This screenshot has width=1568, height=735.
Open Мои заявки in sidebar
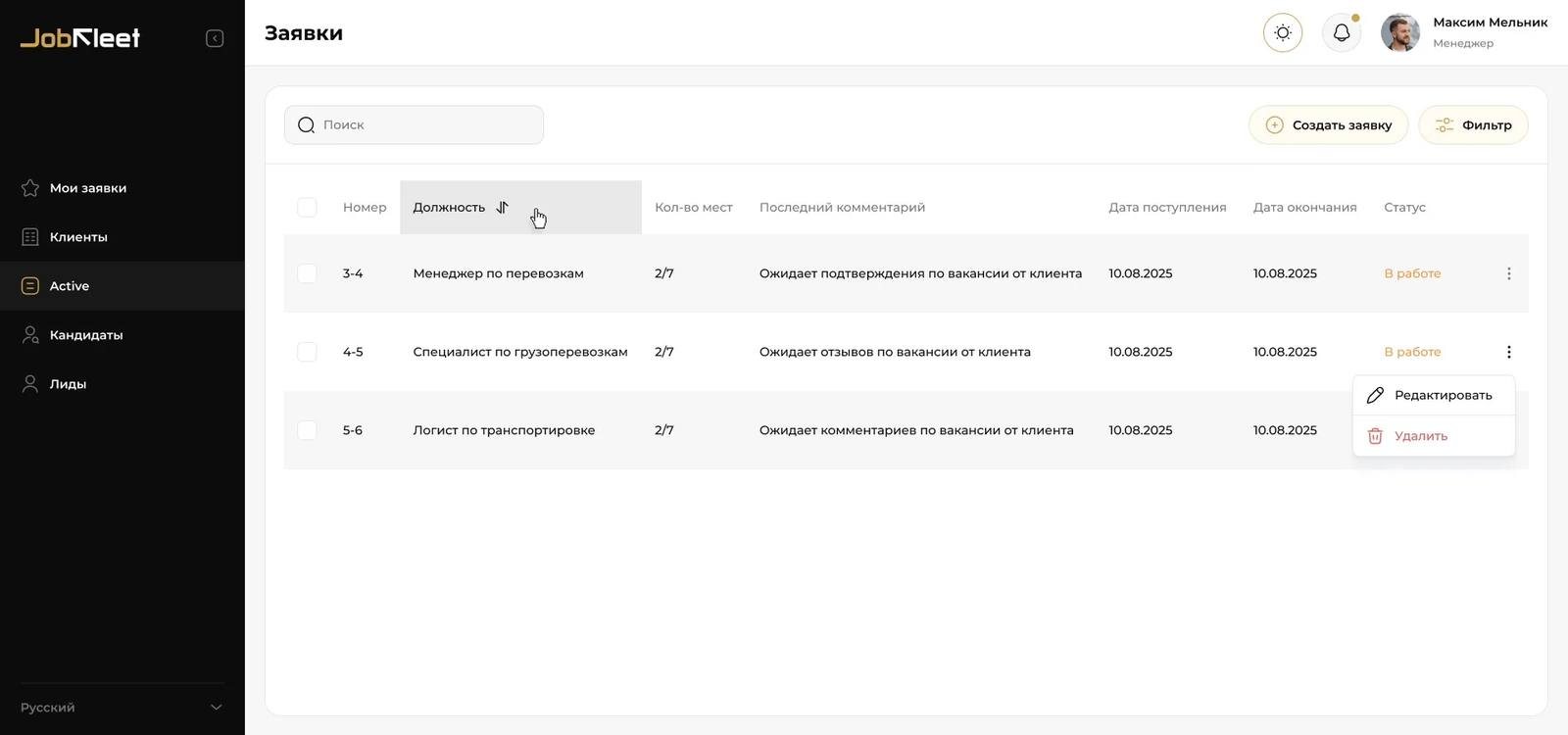point(122,188)
